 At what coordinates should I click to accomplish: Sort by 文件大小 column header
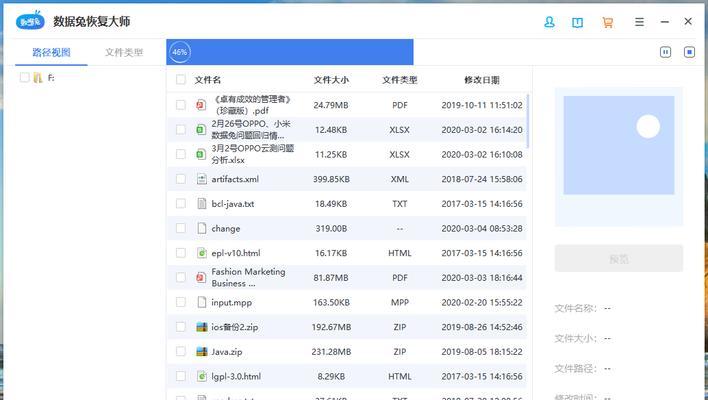331,80
